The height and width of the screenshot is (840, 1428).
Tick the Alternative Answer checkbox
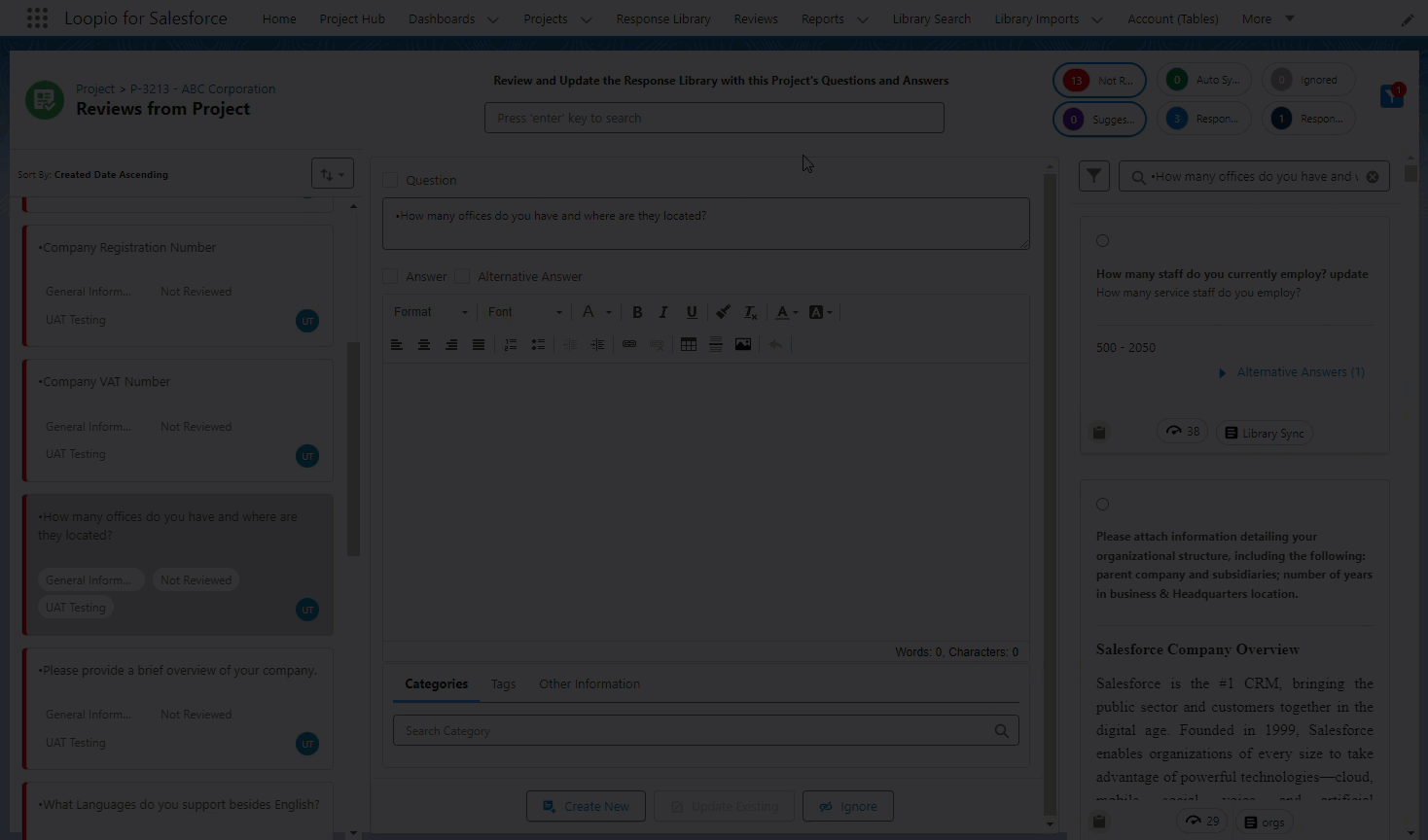click(x=462, y=276)
